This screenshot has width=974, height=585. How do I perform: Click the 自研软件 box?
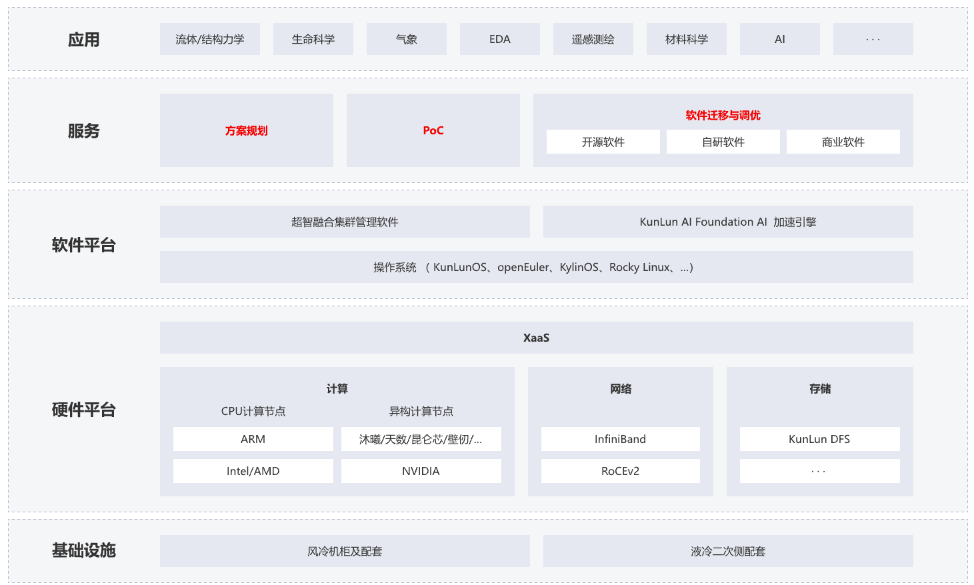point(723,142)
